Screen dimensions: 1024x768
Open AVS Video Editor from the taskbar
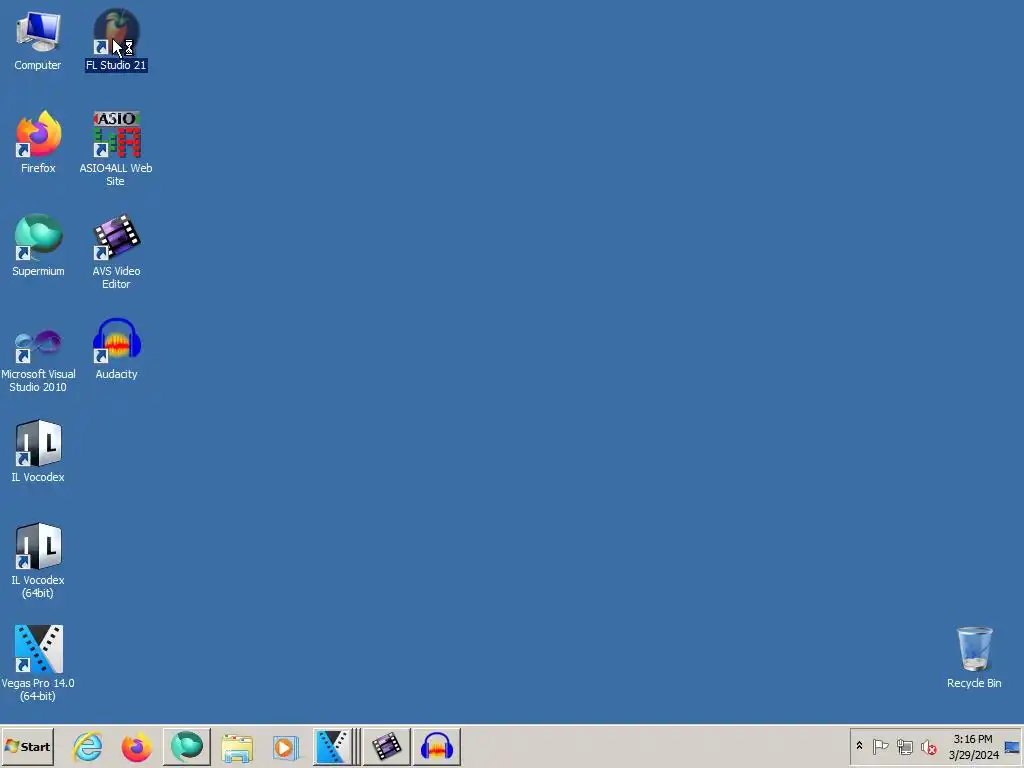(x=387, y=747)
